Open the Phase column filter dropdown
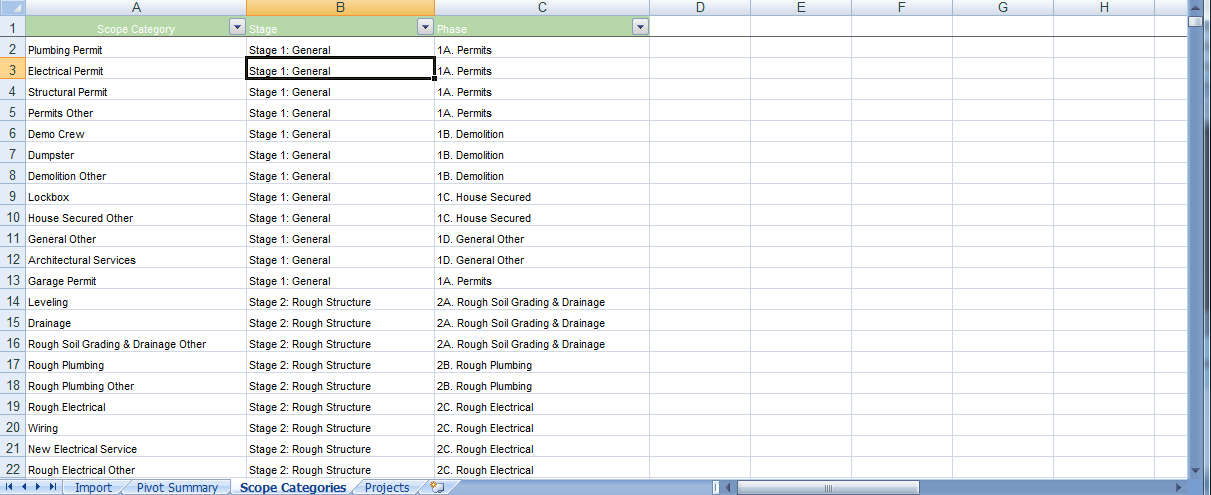This screenshot has width=1211, height=495. (640, 28)
